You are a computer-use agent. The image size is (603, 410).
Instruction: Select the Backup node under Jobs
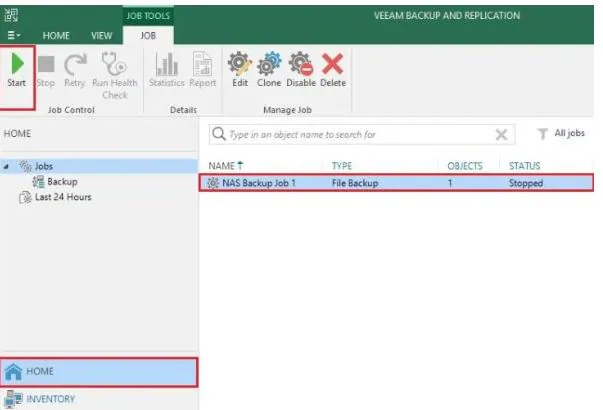(x=62, y=182)
